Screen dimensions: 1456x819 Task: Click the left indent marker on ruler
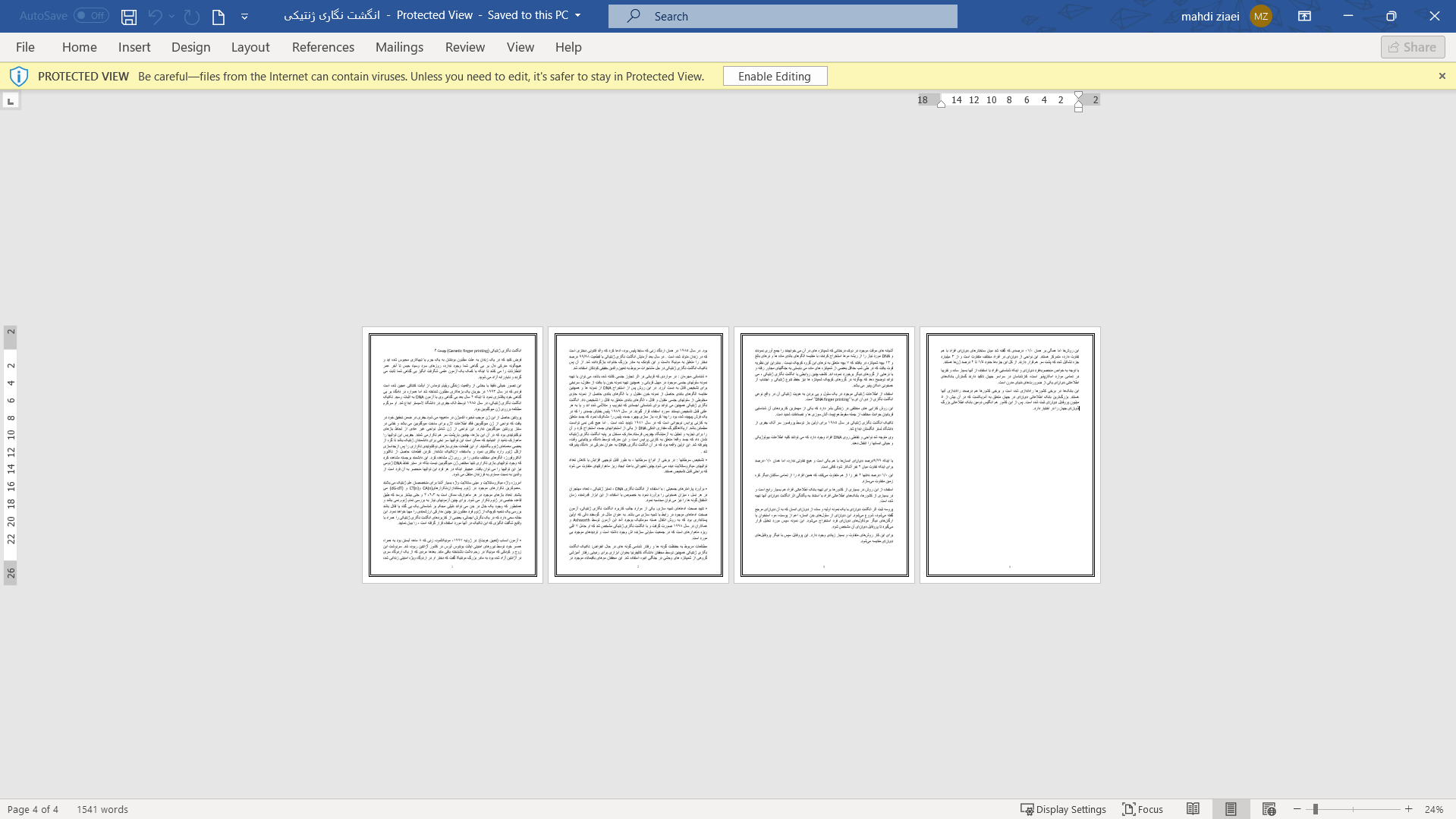[1078, 108]
